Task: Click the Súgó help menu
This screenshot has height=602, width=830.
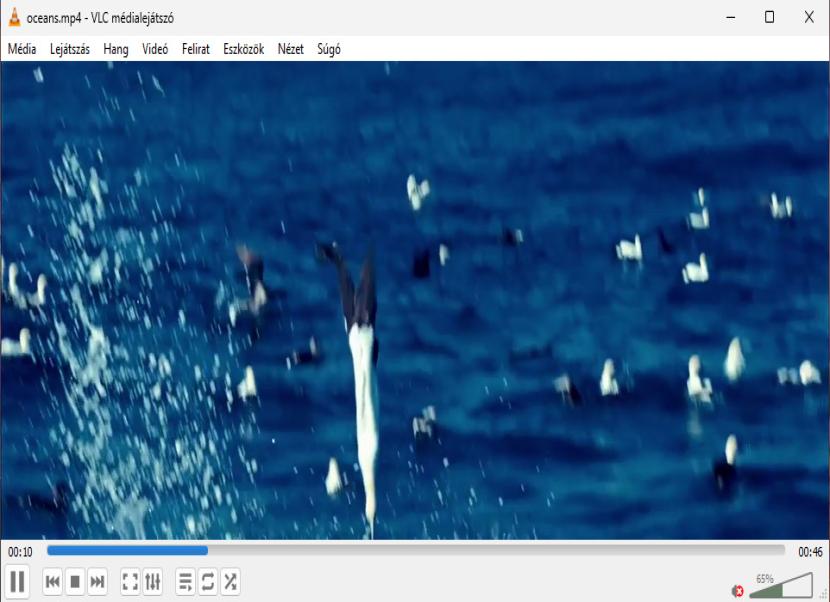Action: tap(329, 49)
